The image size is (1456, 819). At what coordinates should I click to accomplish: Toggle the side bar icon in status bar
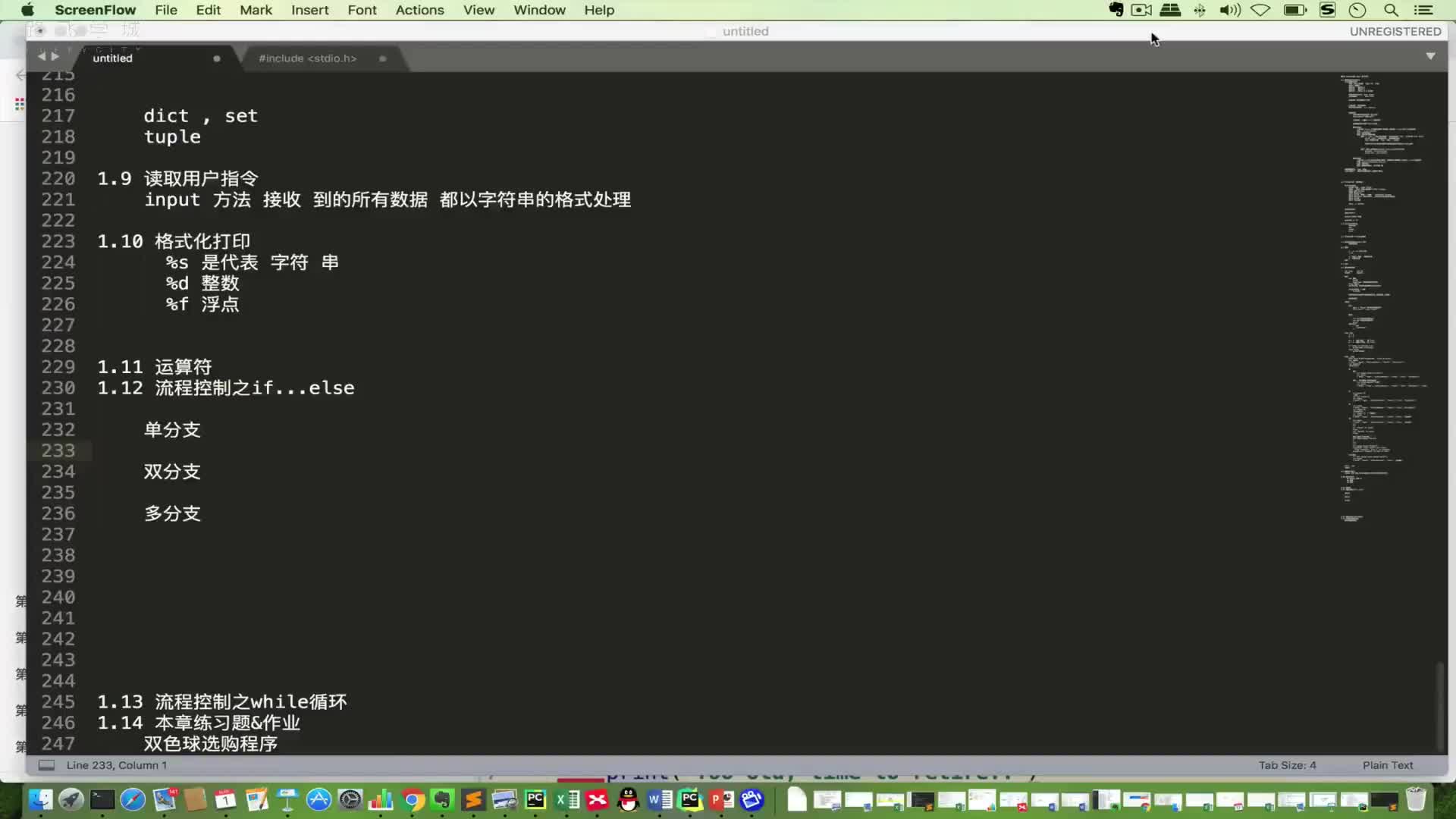(x=46, y=765)
